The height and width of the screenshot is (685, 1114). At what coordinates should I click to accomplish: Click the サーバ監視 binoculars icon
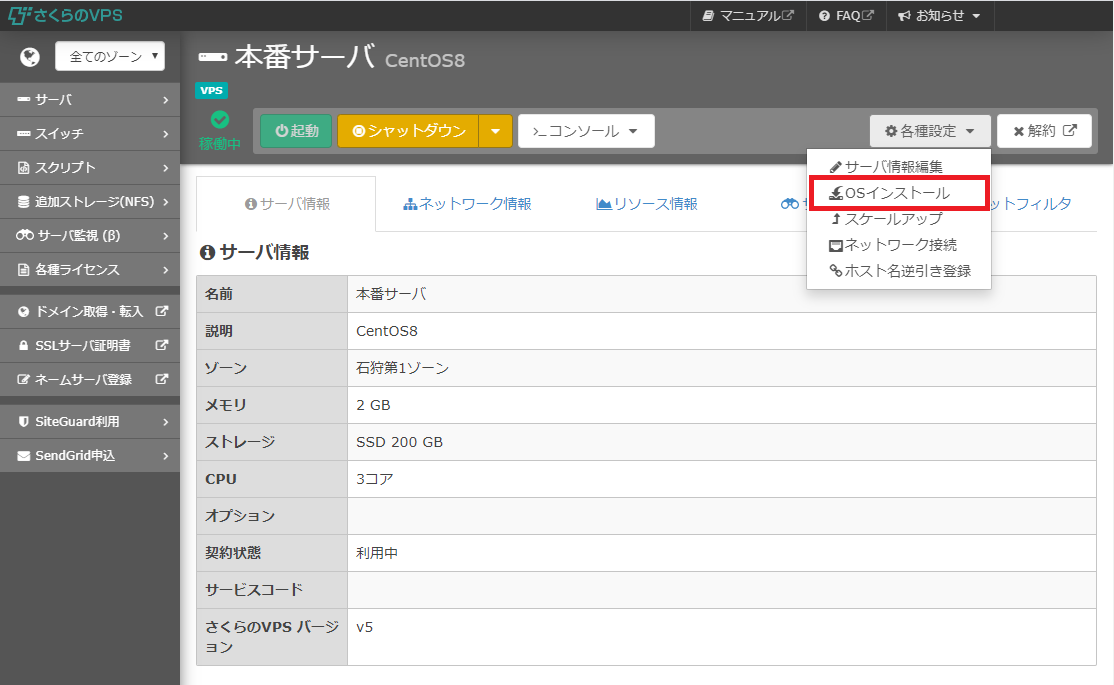pos(25,236)
